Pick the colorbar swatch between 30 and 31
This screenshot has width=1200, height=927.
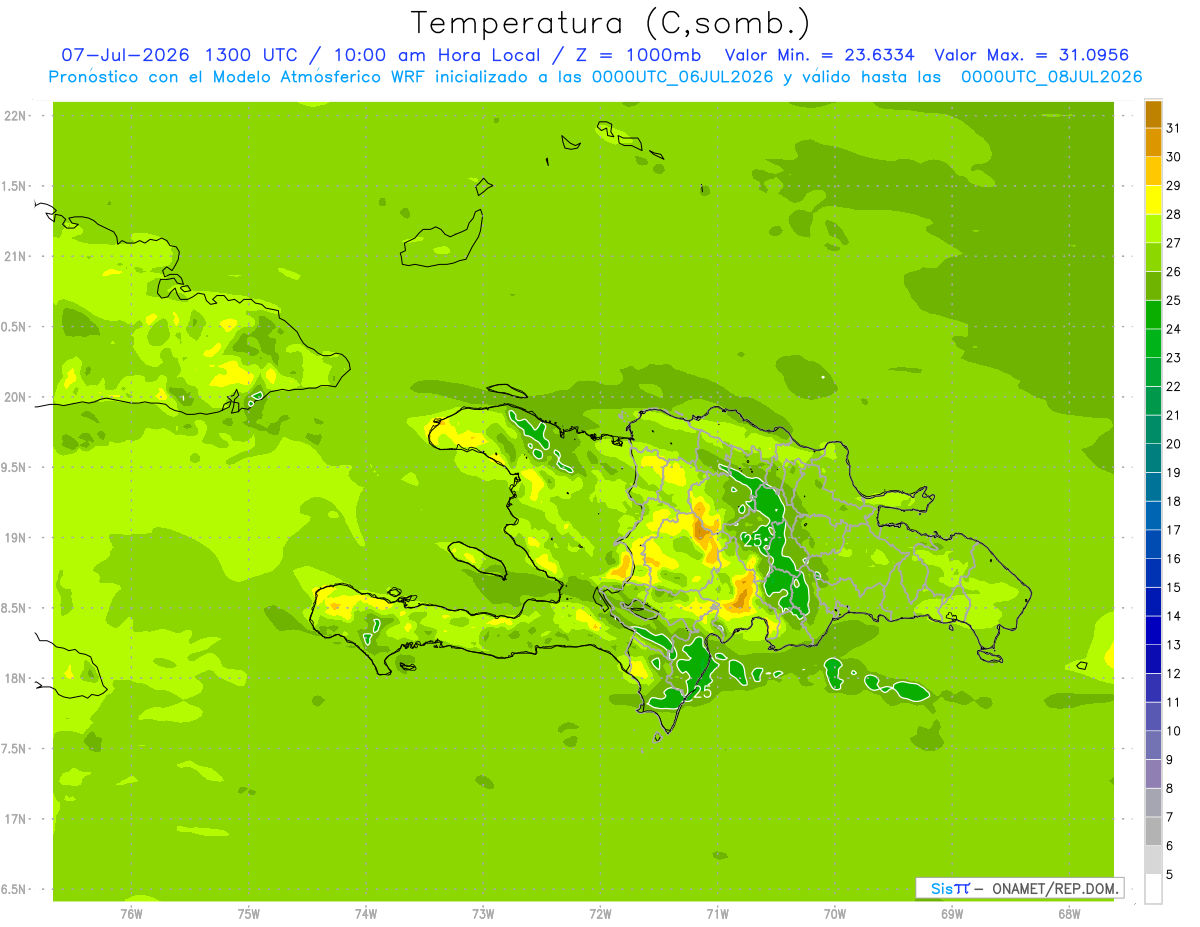point(1153,143)
